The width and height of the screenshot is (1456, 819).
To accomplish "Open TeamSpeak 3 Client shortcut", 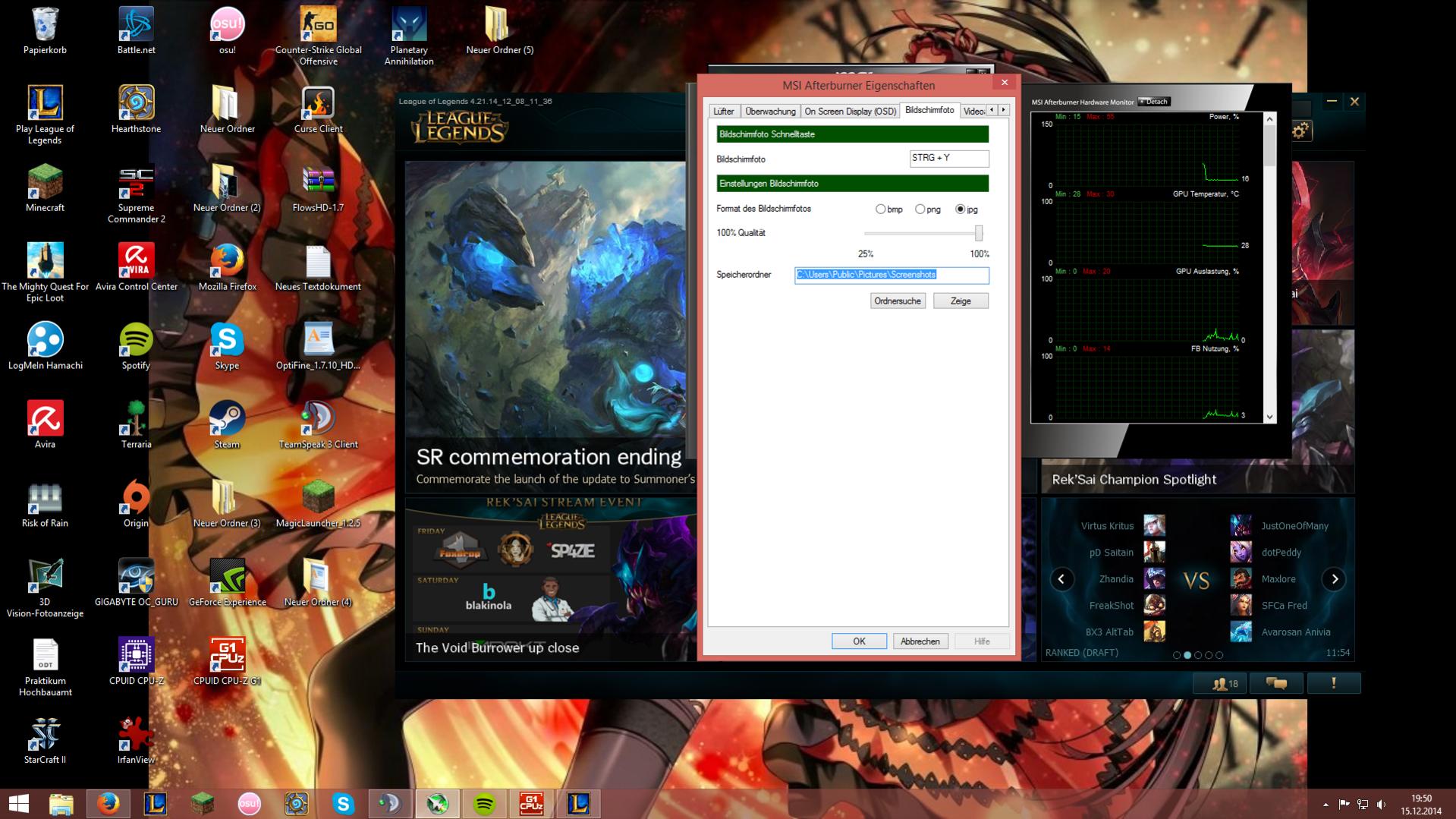I will coord(318,426).
